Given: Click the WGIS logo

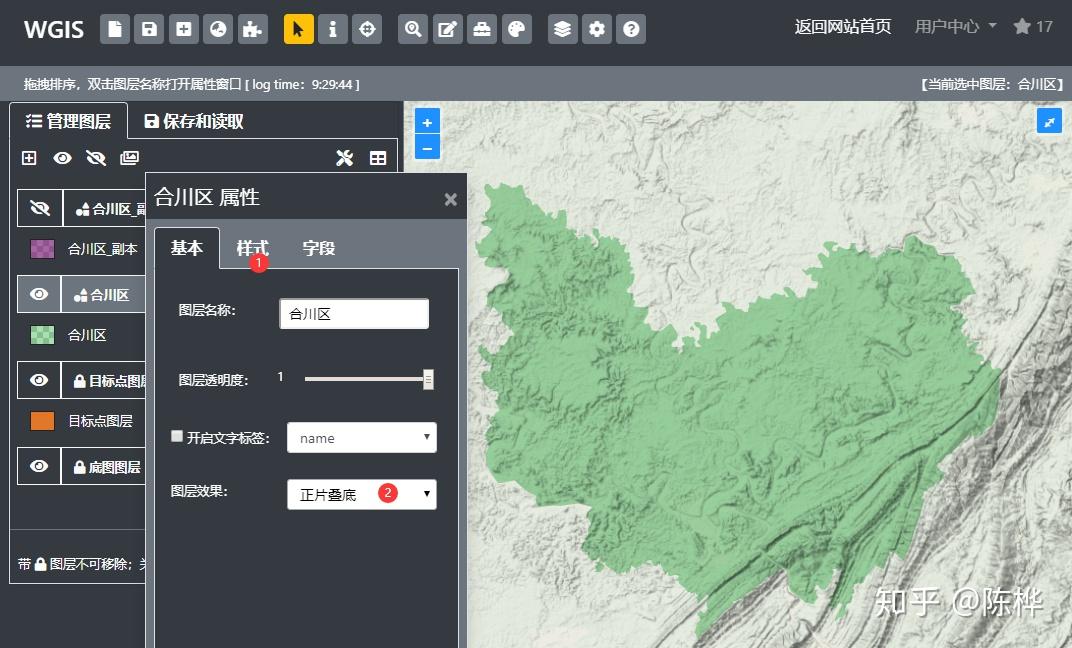Looking at the screenshot, I should (53, 29).
